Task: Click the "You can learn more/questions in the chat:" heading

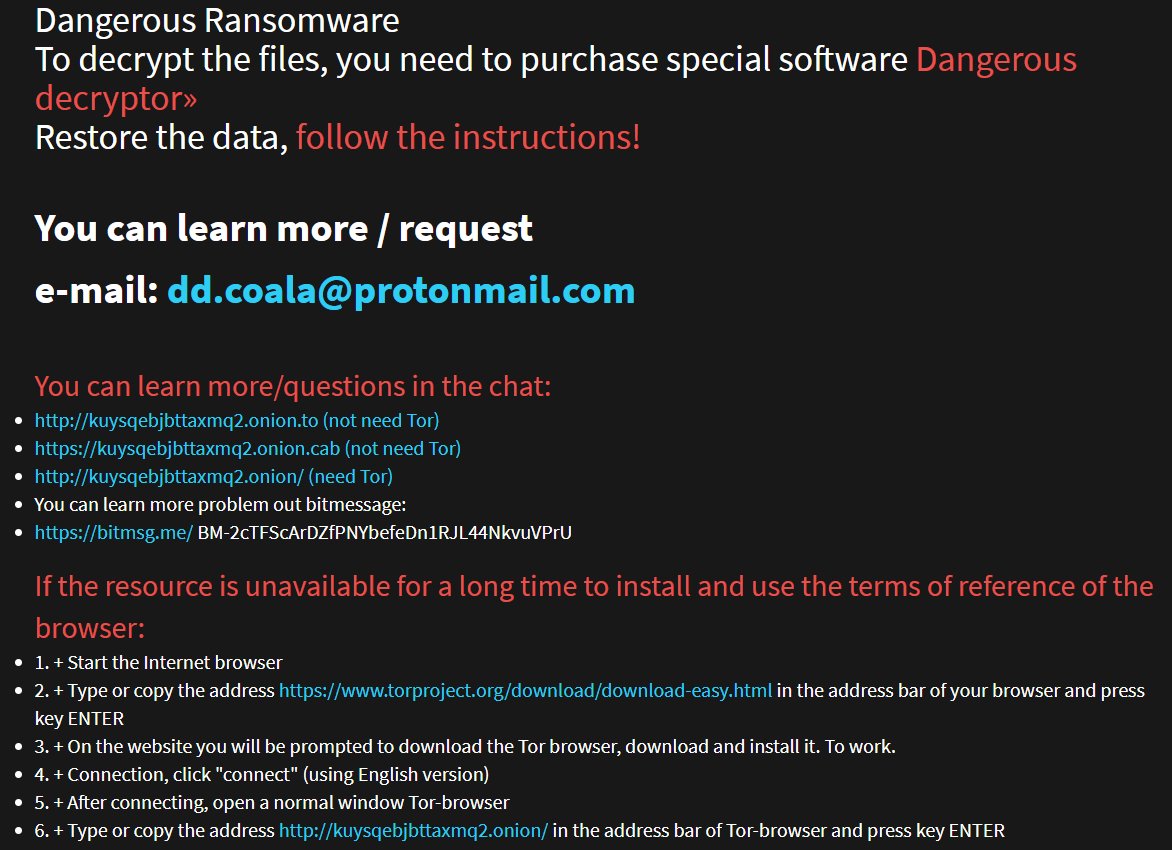Action: coord(292,386)
